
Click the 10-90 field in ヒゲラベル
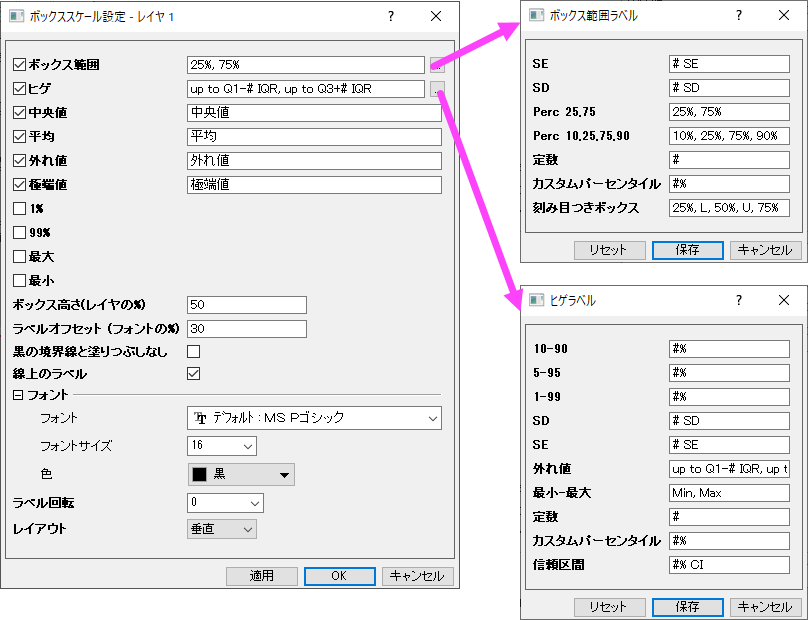(729, 349)
